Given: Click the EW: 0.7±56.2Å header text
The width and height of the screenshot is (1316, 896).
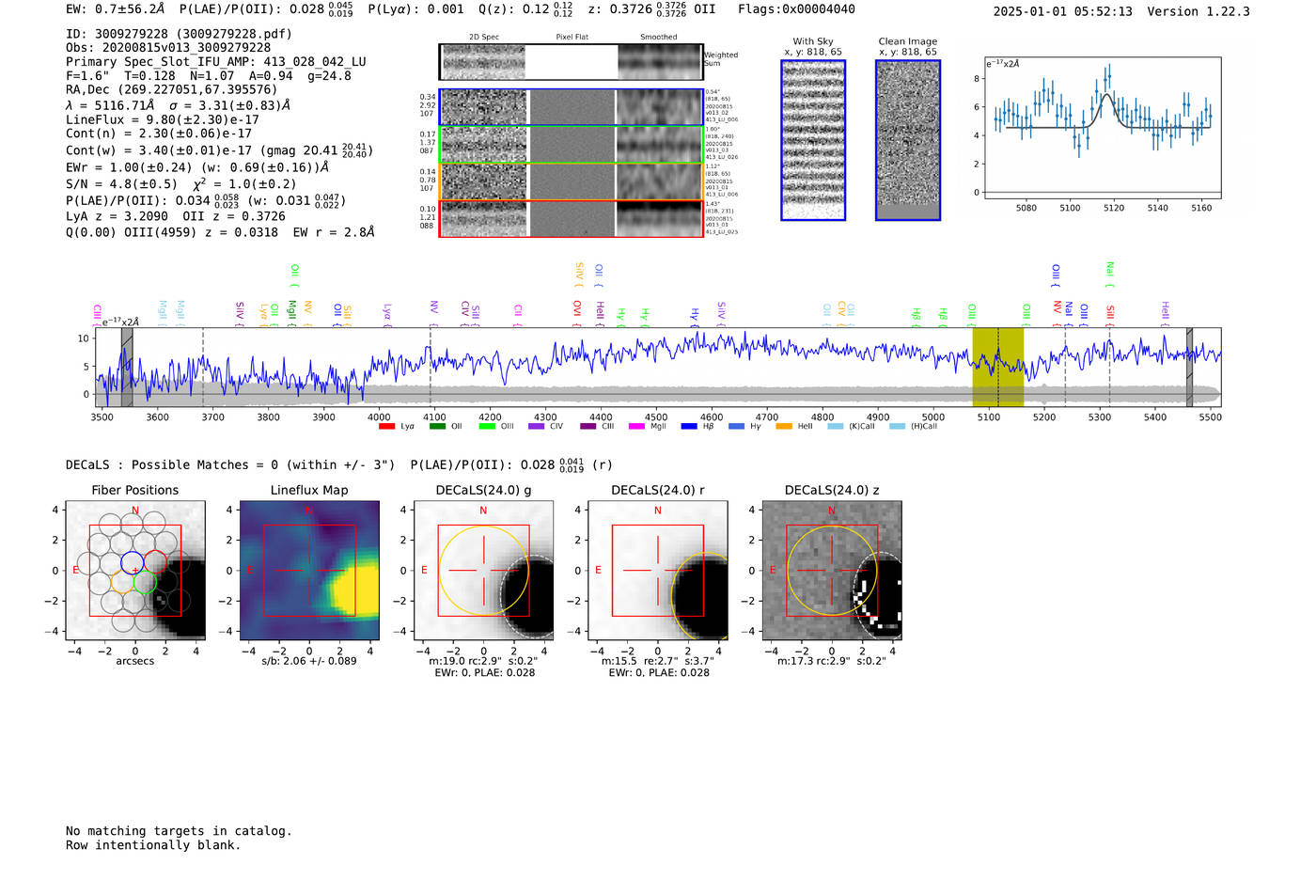Looking at the screenshot, I should [116, 9].
